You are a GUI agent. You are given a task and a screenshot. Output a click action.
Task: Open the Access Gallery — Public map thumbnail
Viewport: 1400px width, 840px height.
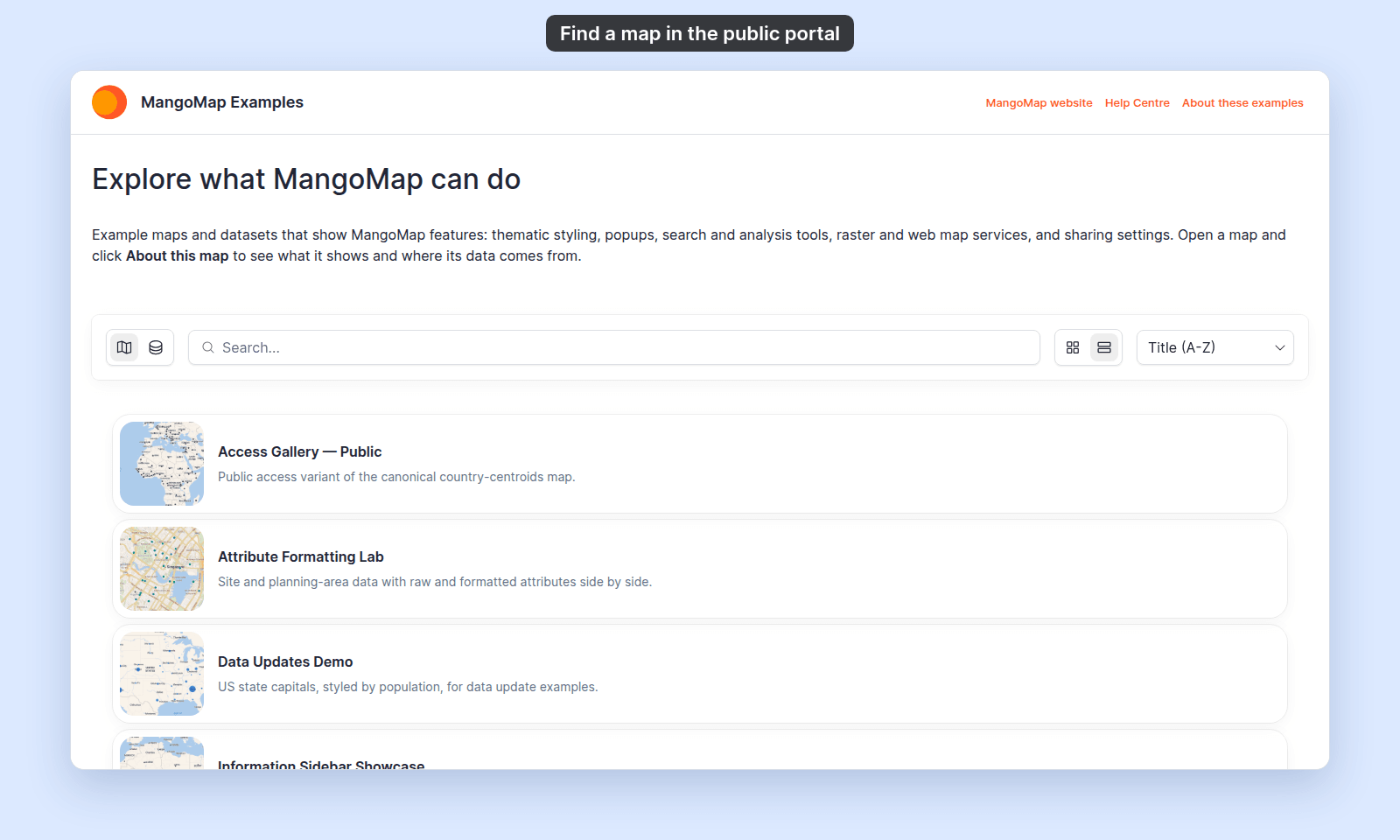162,464
